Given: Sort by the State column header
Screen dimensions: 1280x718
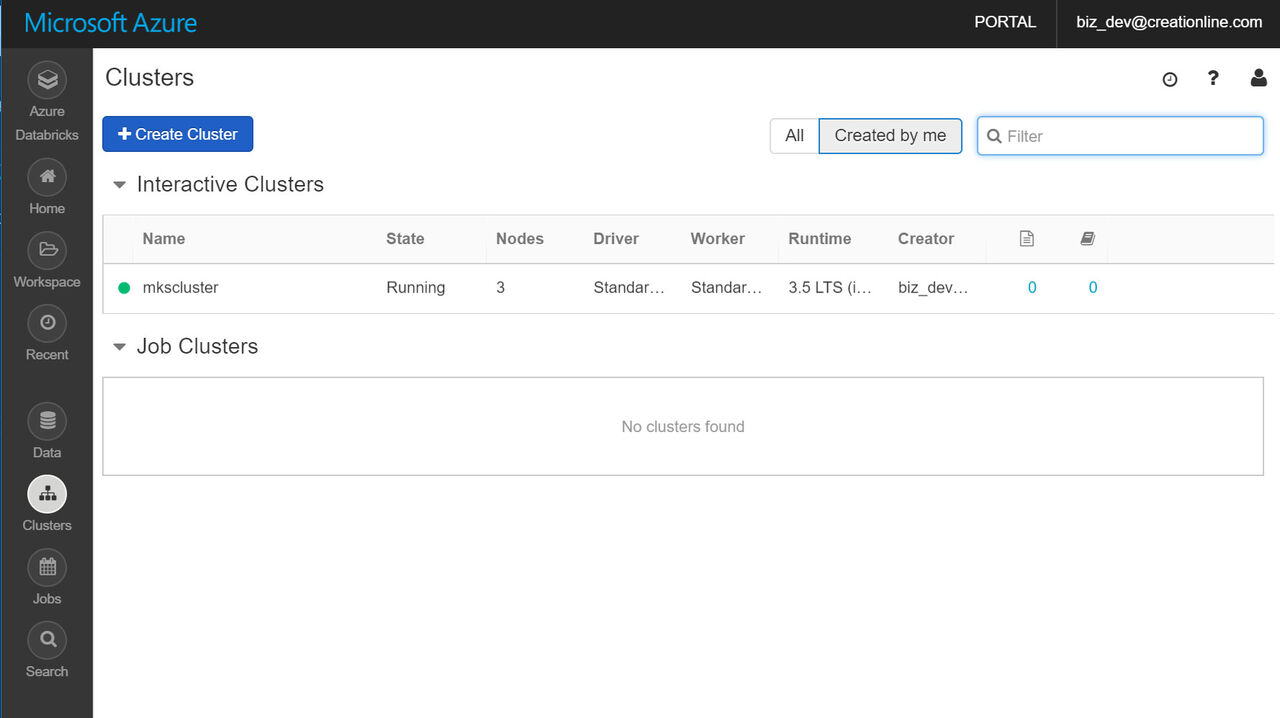Looking at the screenshot, I should click(x=405, y=239).
